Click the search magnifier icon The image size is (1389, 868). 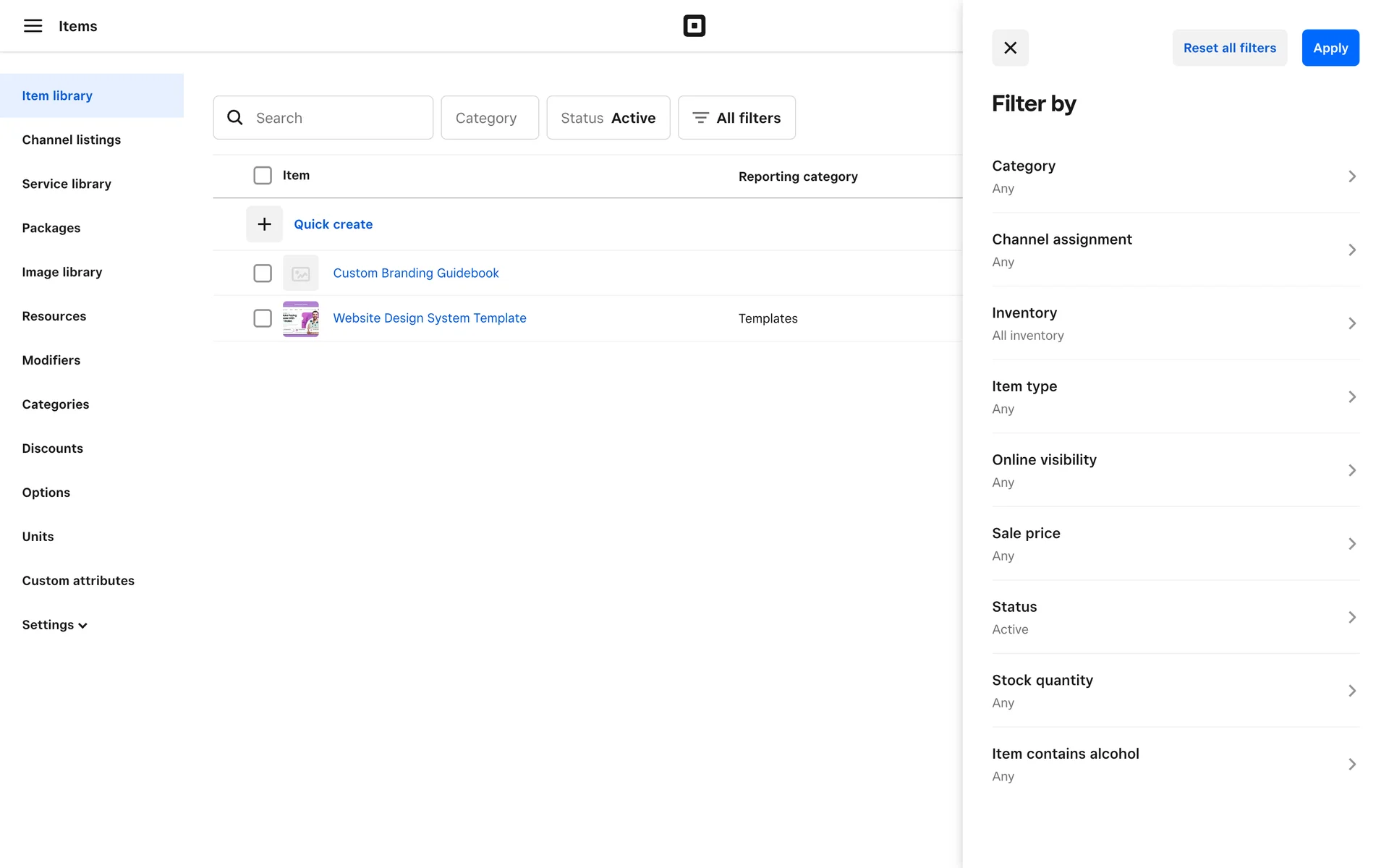tap(235, 118)
